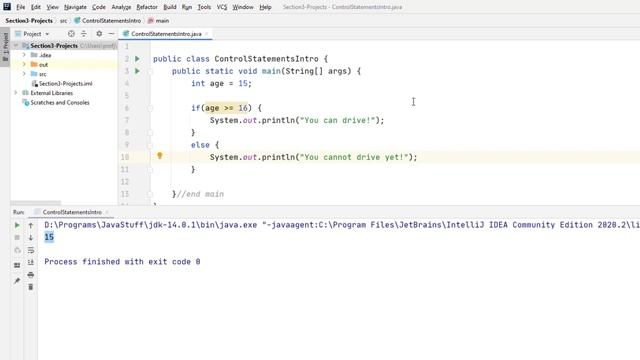
Task: Open the View menu
Action: [52, 7]
